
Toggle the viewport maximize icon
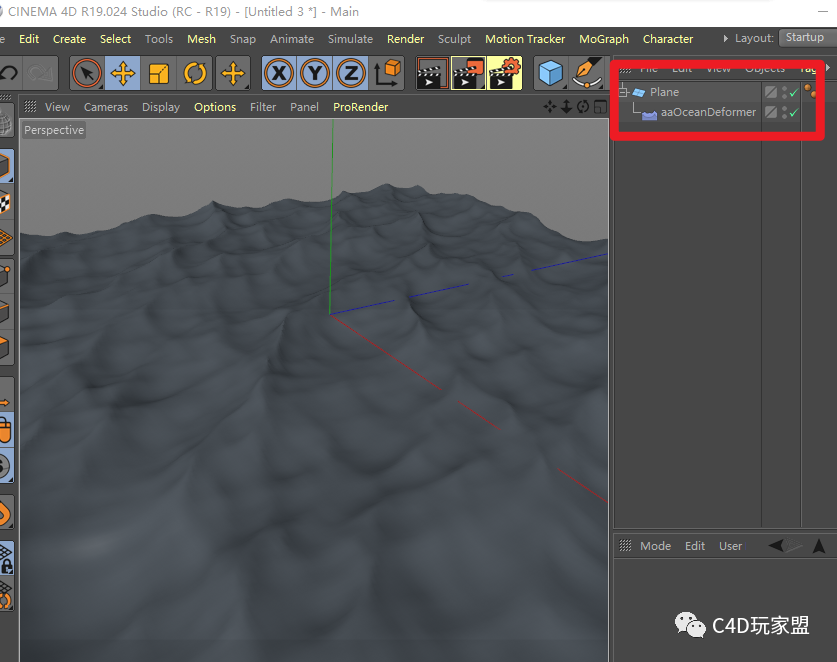(601, 107)
